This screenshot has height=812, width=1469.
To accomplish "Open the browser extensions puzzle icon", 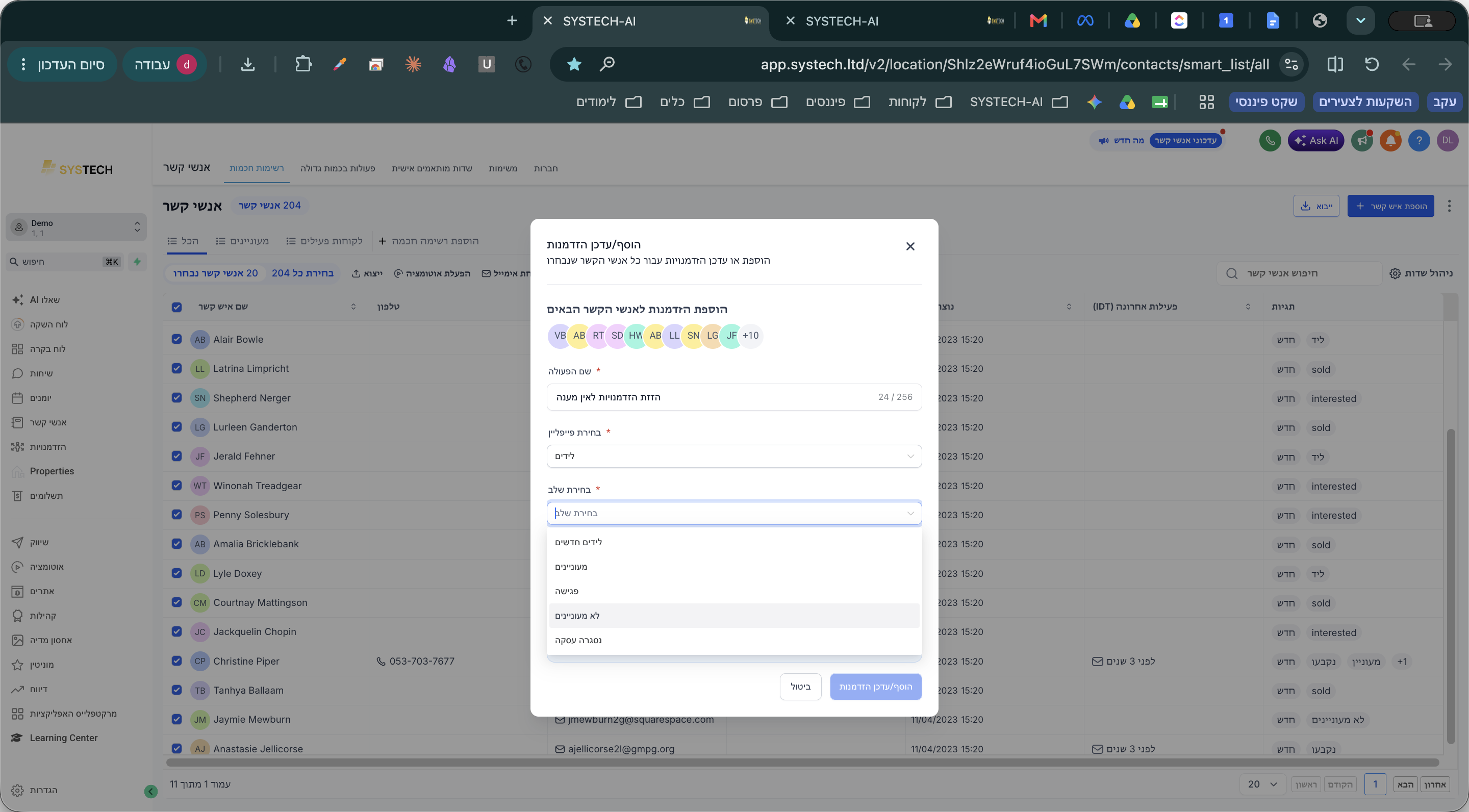I will 303,64.
